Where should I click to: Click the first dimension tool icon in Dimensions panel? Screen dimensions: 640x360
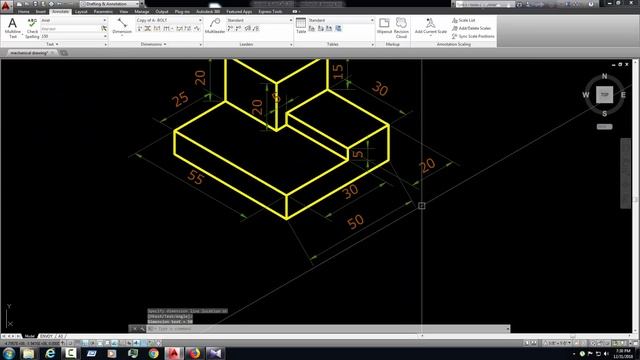(x=140, y=29)
